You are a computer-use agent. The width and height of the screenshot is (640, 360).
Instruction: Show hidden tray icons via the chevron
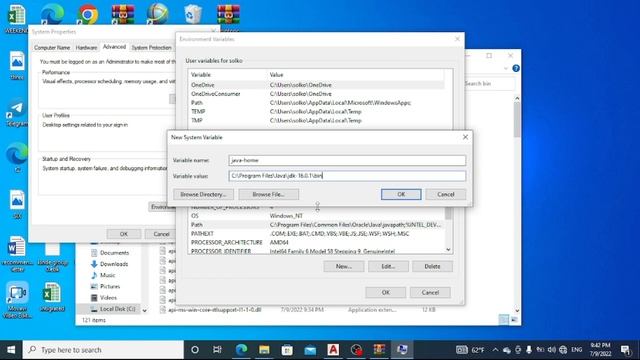pyautogui.click(x=495, y=350)
